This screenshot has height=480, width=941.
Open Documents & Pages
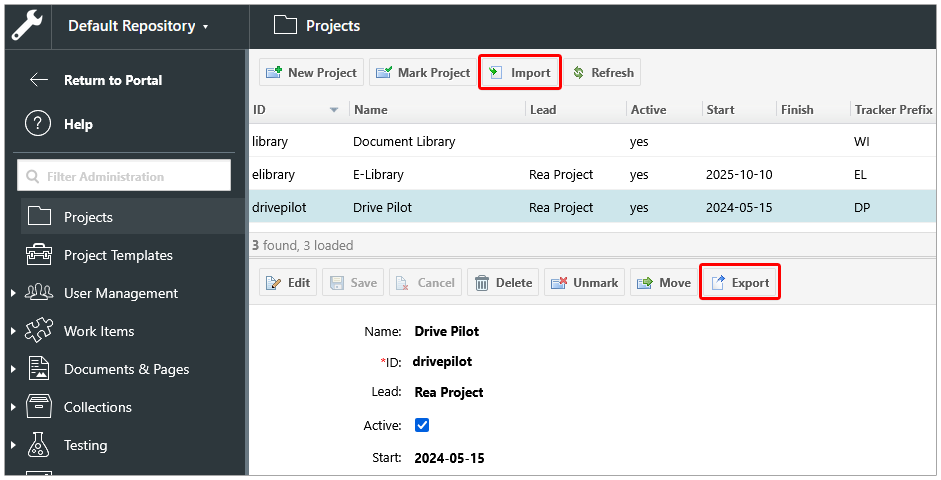pyautogui.click(x=127, y=370)
